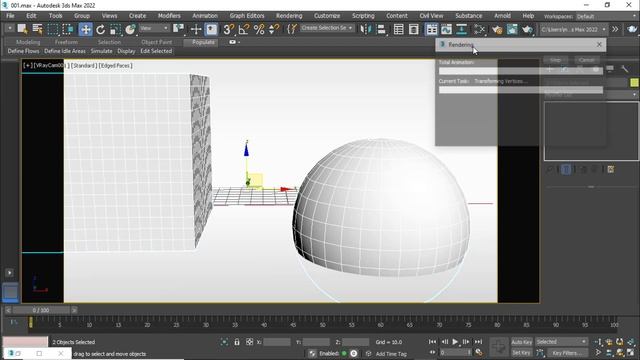Toggle Layer Explorer

(413, 29)
